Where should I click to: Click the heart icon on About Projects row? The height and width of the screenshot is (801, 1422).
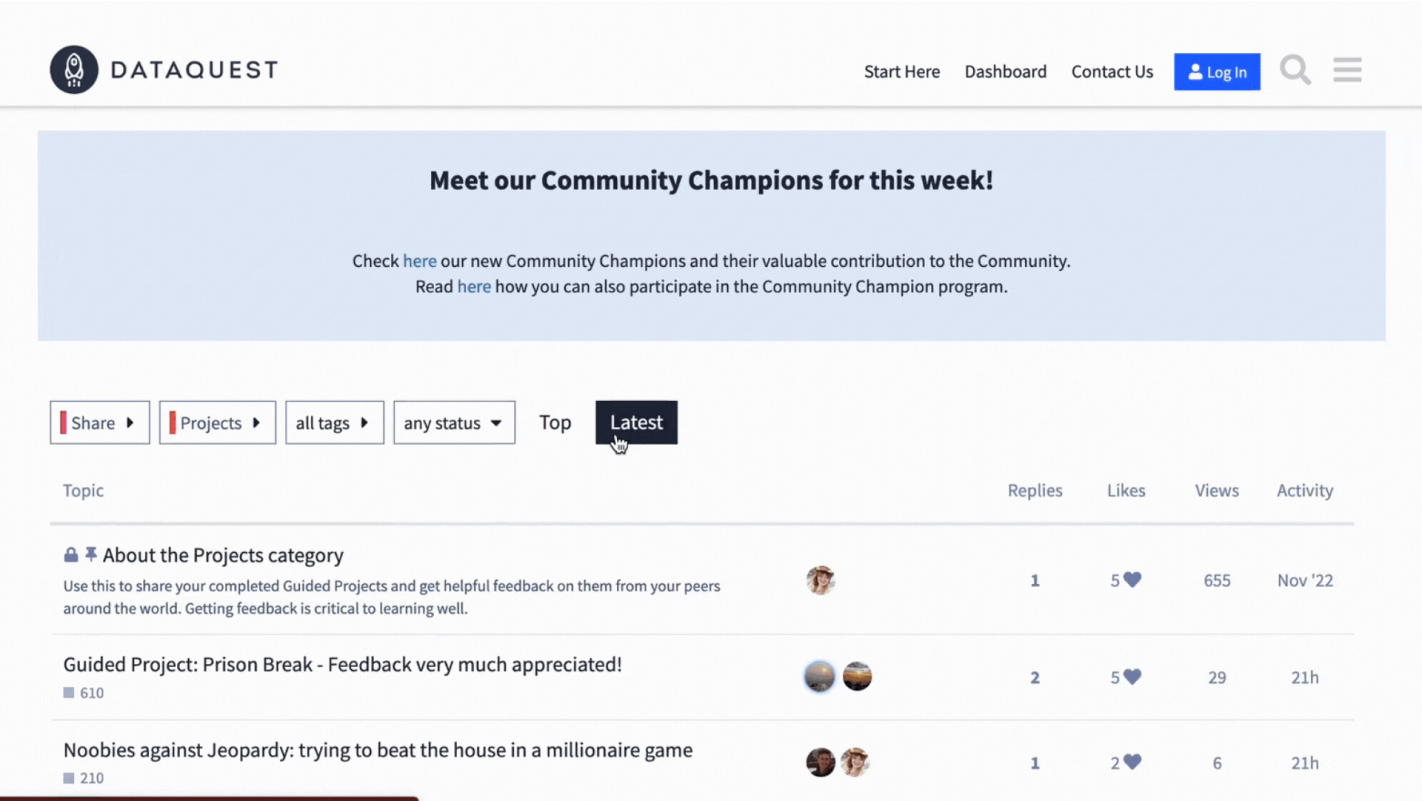[x=1132, y=580]
